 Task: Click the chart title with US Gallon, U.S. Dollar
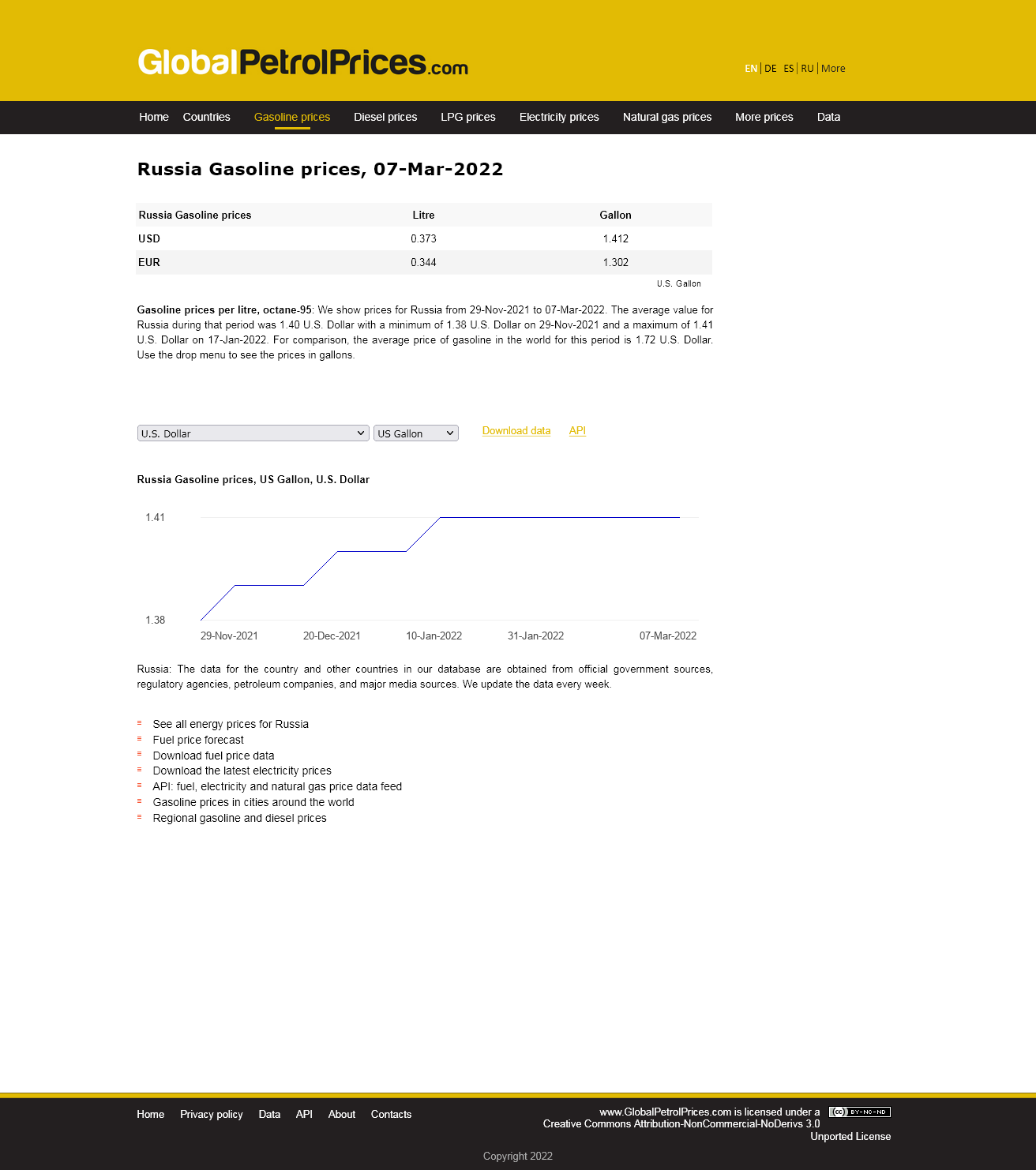(x=253, y=479)
